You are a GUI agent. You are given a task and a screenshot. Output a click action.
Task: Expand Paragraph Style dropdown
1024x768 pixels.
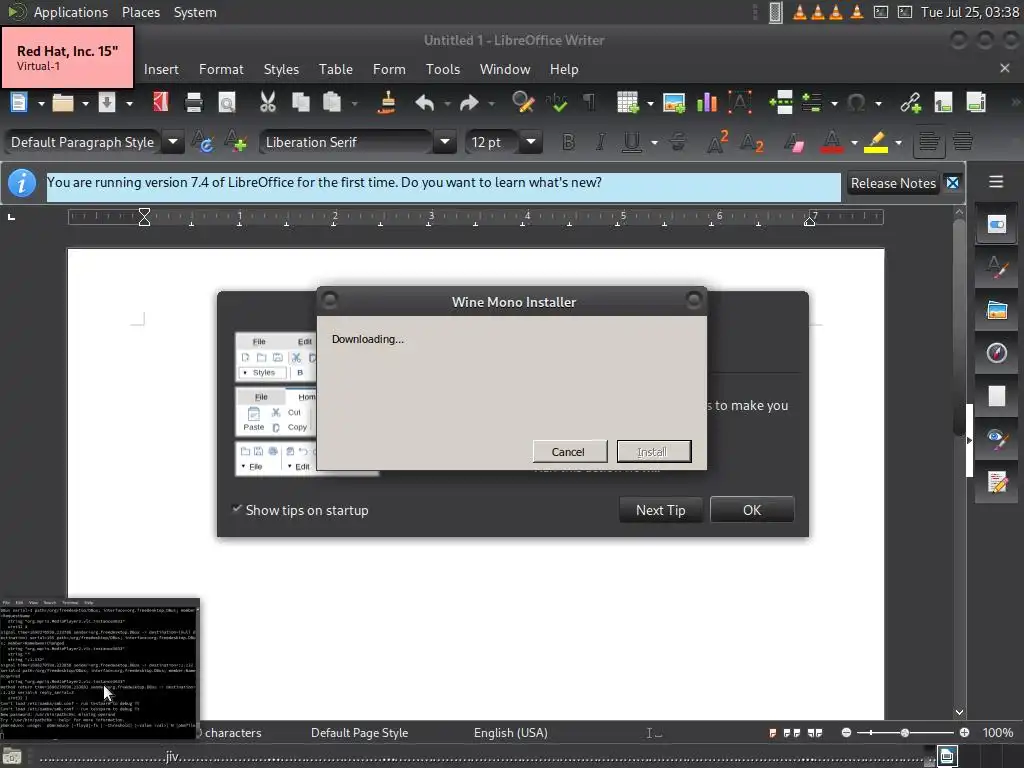pyautogui.click(x=173, y=142)
